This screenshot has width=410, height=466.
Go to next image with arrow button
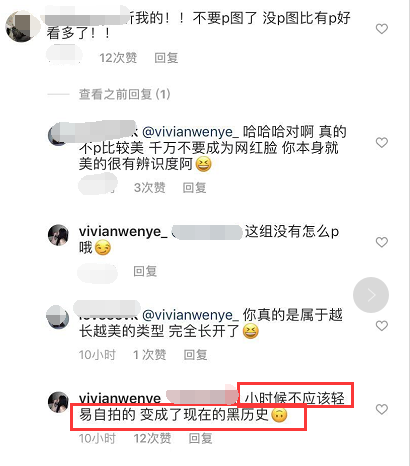pyautogui.click(x=371, y=295)
